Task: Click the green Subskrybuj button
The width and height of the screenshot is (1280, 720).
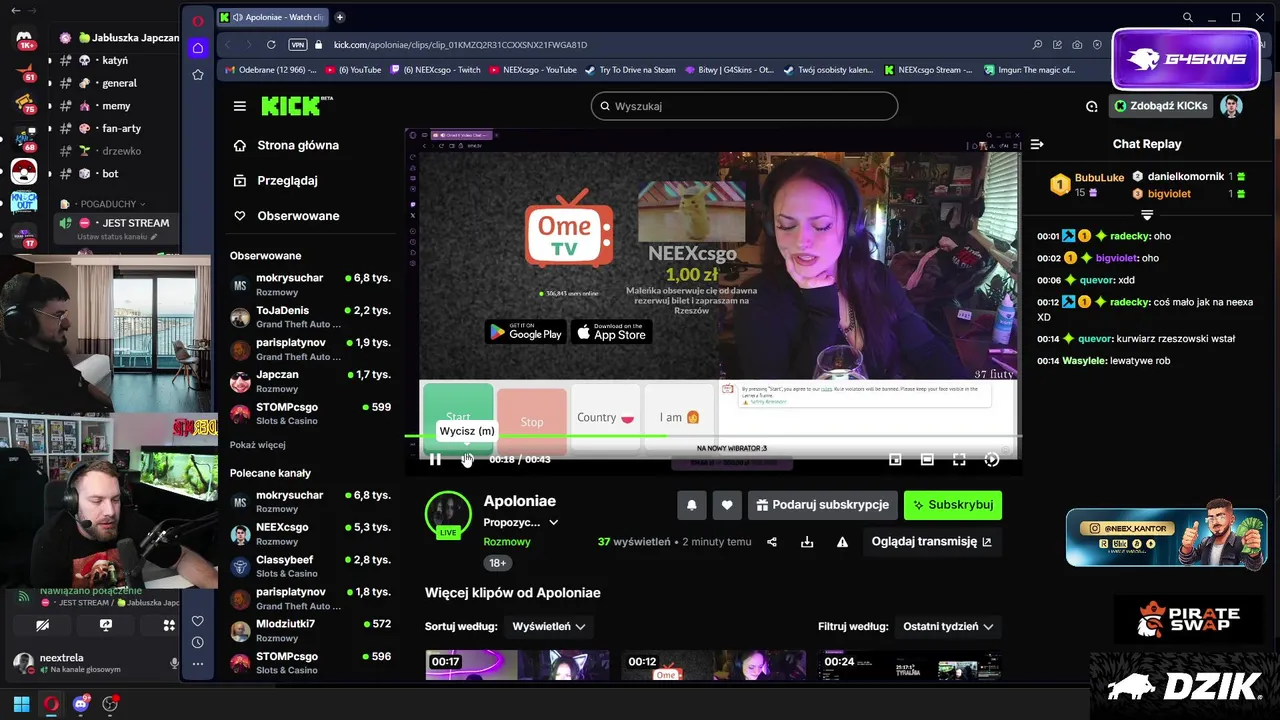Action: click(x=953, y=505)
